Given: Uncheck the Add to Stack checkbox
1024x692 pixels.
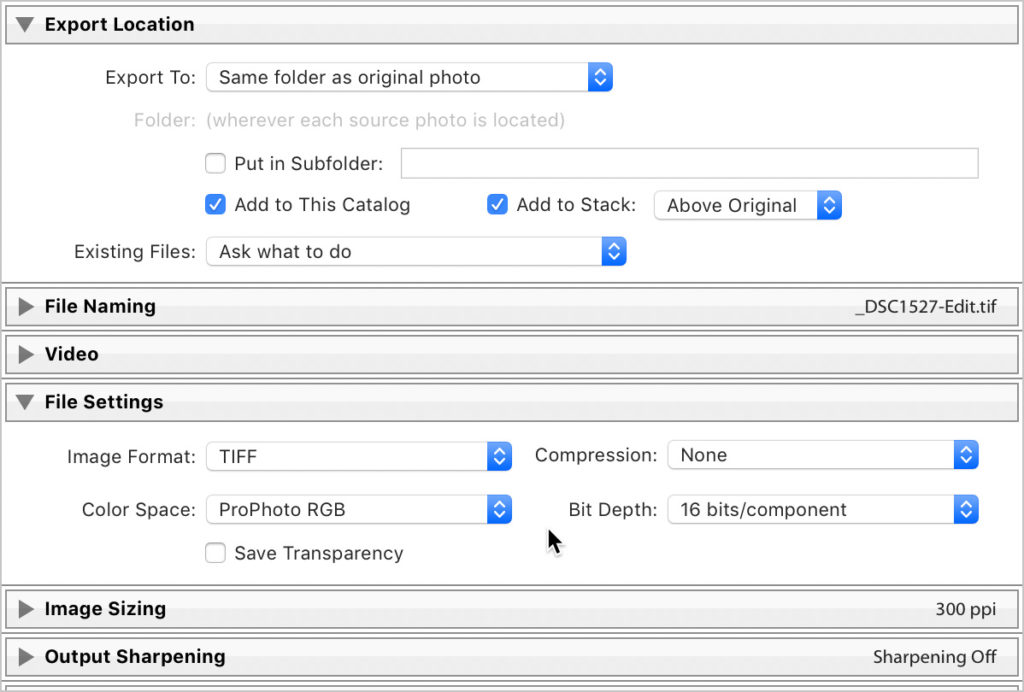Looking at the screenshot, I should (x=498, y=204).
